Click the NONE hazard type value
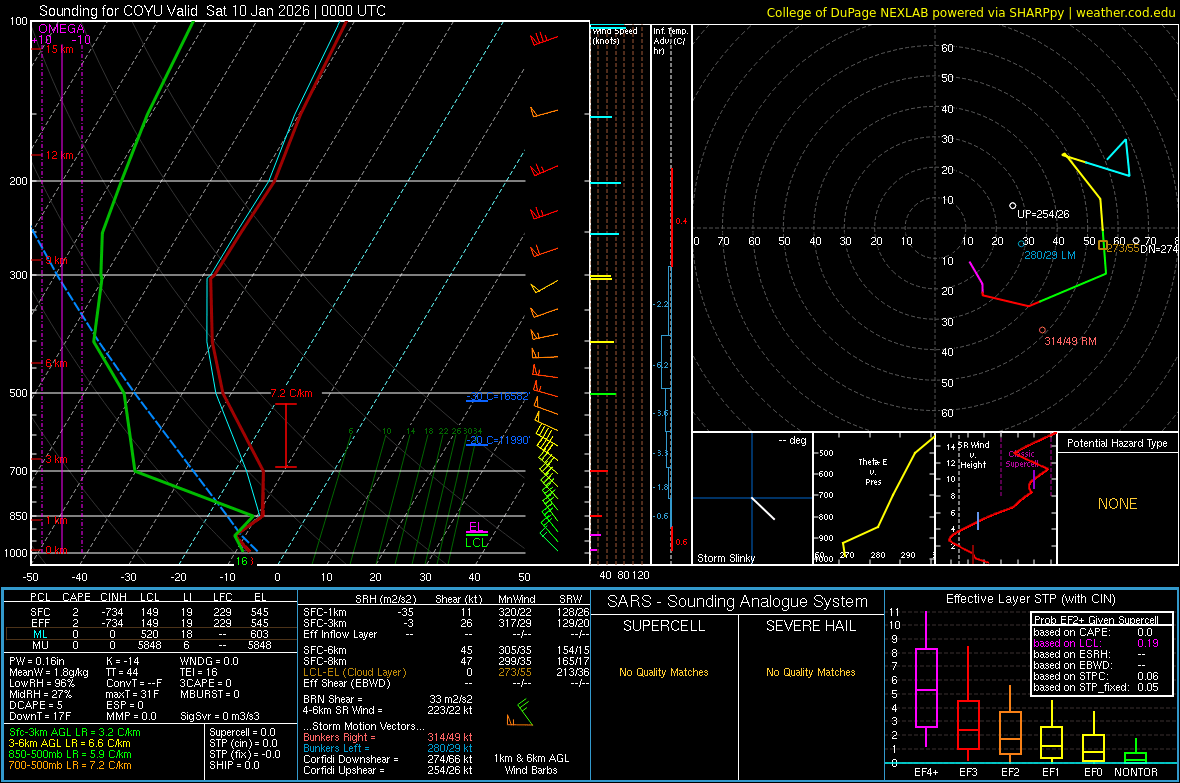This screenshot has height=783, width=1180. [1117, 504]
